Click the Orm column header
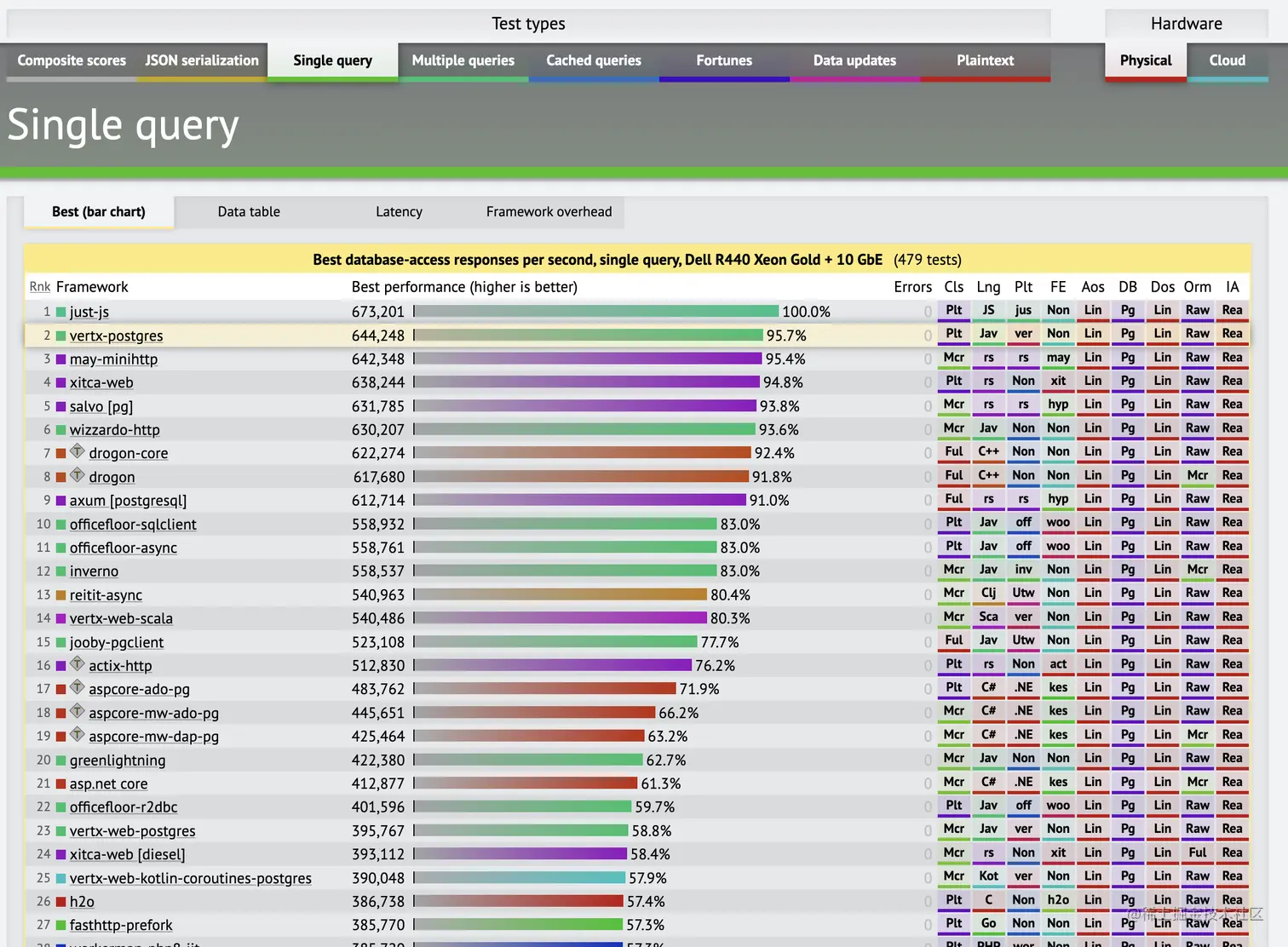1288x947 pixels. [1197, 287]
